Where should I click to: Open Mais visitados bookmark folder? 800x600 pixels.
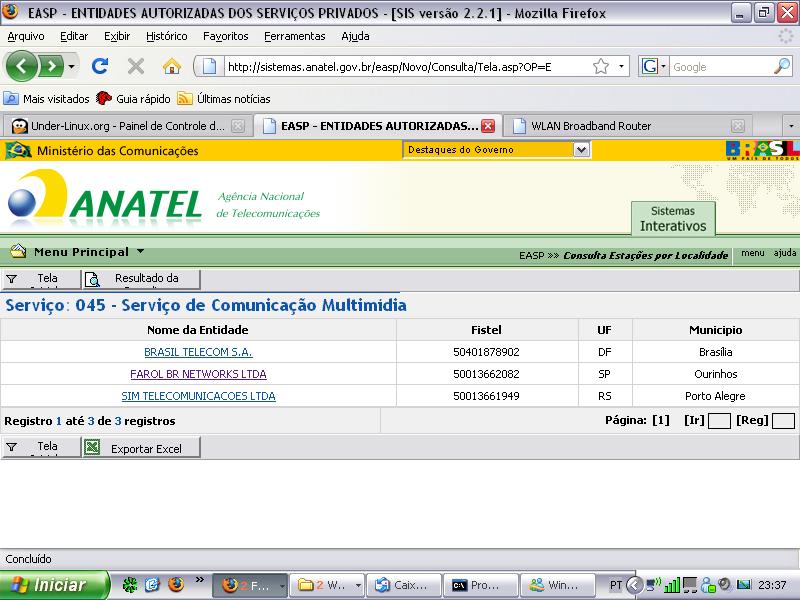tap(46, 98)
